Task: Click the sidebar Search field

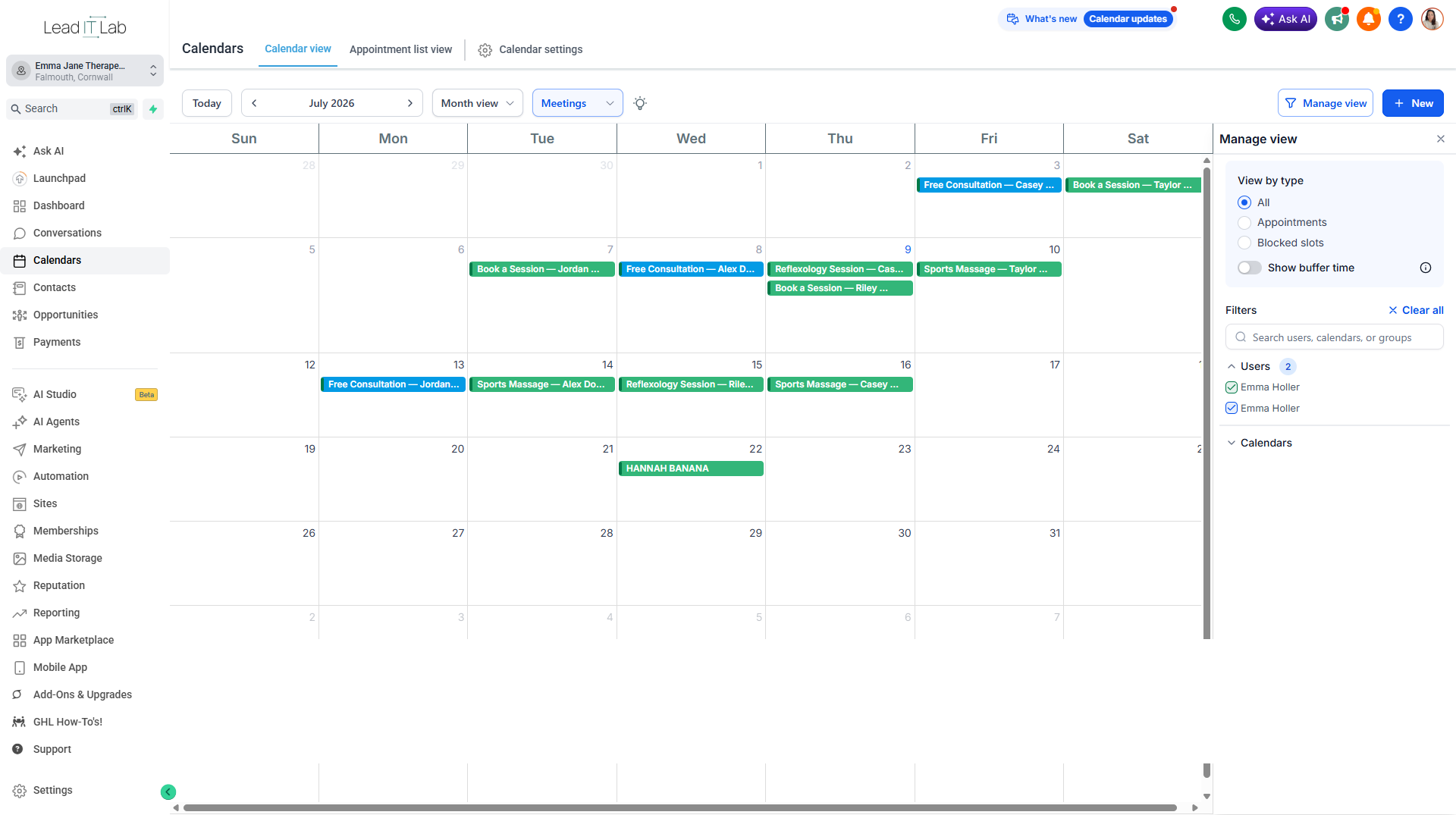Action: click(74, 109)
